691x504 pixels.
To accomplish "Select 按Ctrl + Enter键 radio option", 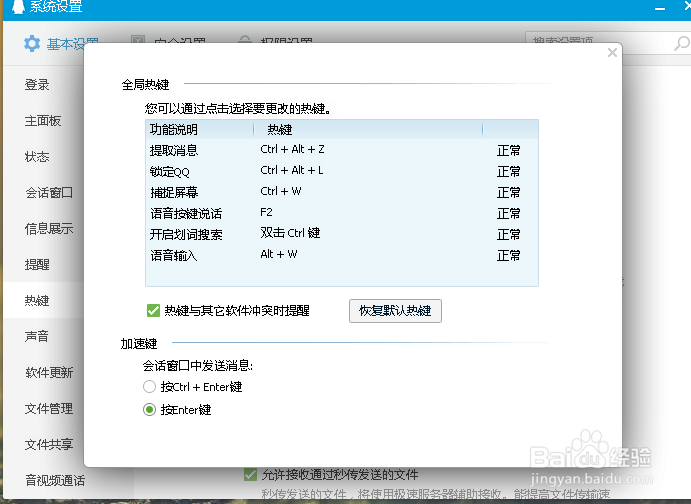I will [x=149, y=387].
